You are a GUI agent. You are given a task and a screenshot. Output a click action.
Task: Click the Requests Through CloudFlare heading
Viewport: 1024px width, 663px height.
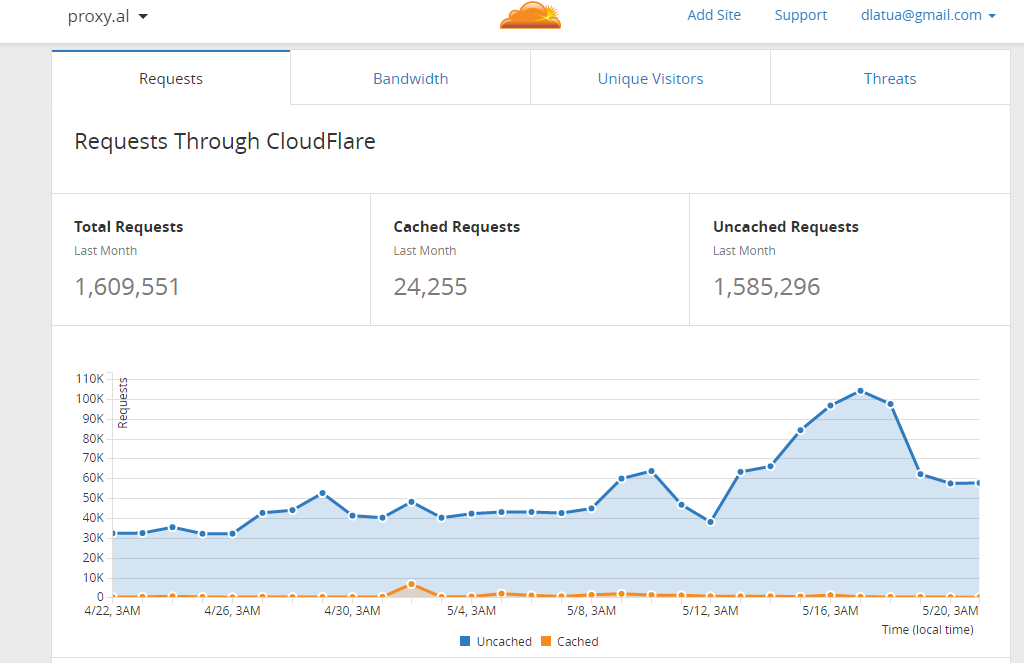pos(225,141)
